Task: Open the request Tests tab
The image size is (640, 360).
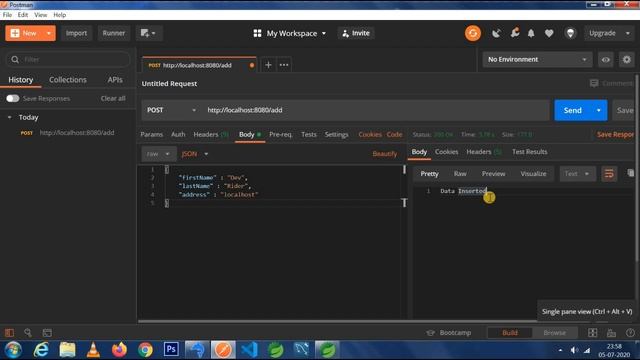Action: point(309,134)
